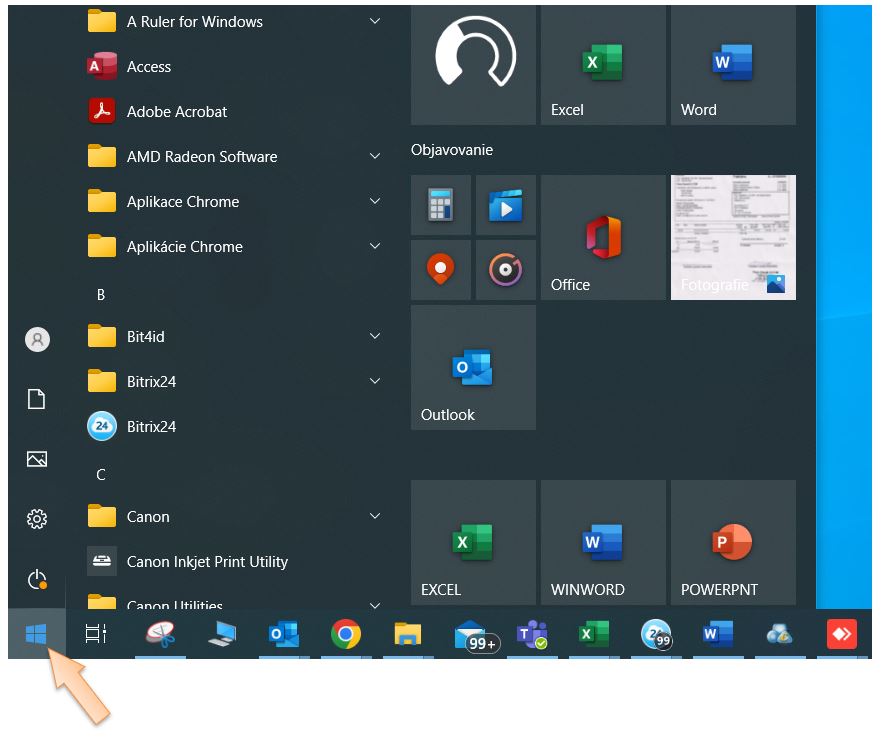Viewport: 888px width, 746px height.
Task: Open the Fotografie photo tile
Action: 733,237
